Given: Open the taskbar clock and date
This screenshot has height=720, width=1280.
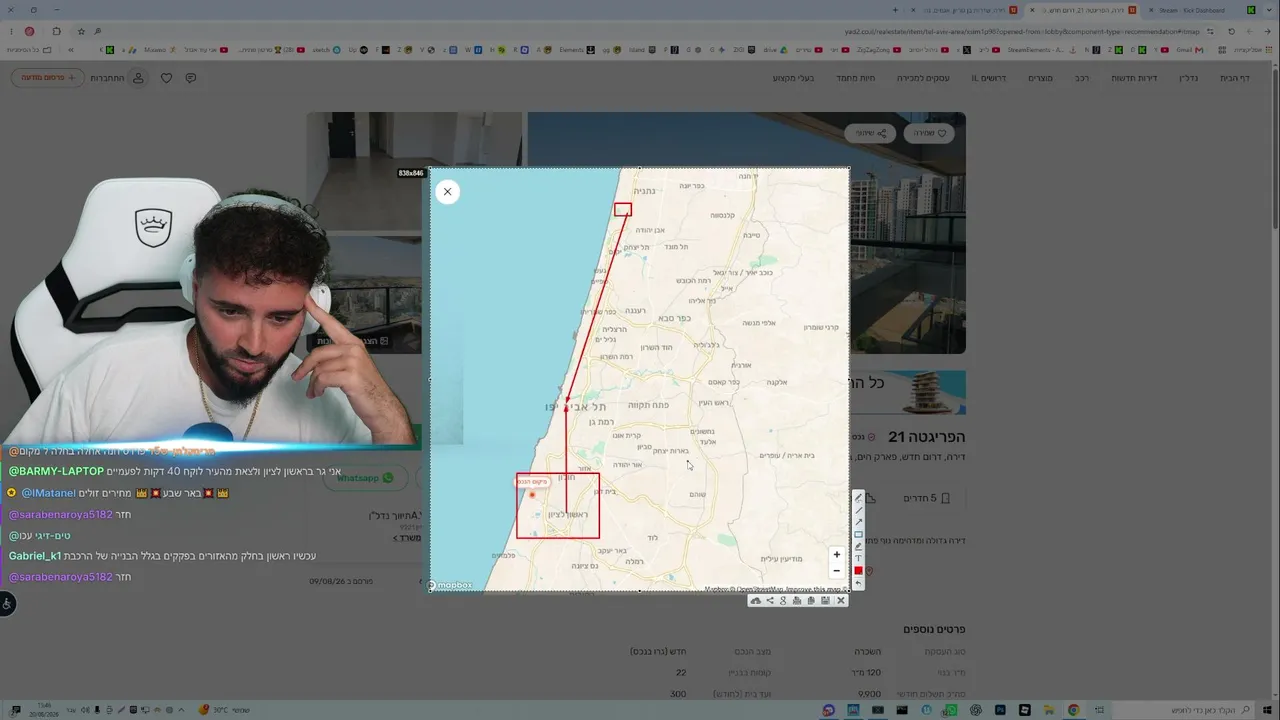Looking at the screenshot, I should pos(46,710).
